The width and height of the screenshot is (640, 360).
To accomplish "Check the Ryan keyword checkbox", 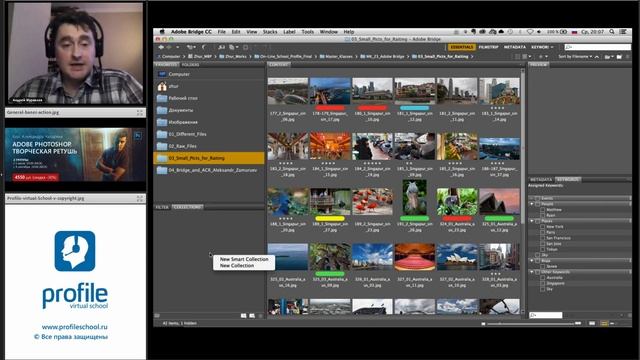I will (542, 215).
